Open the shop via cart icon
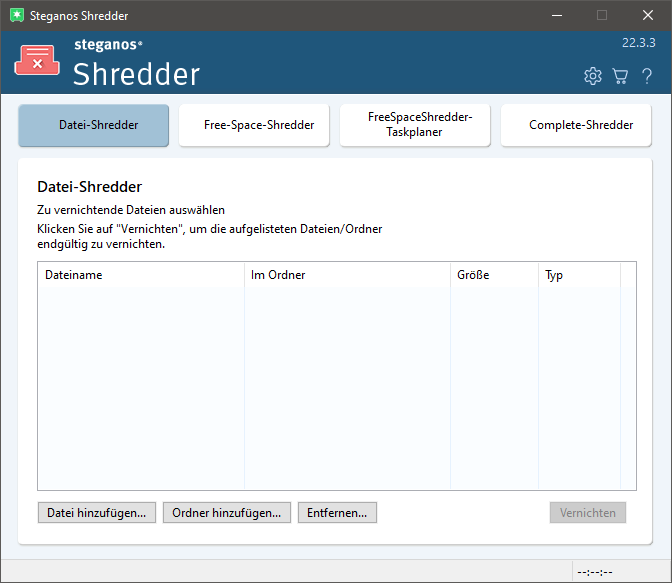This screenshot has width=672, height=583. [x=620, y=76]
